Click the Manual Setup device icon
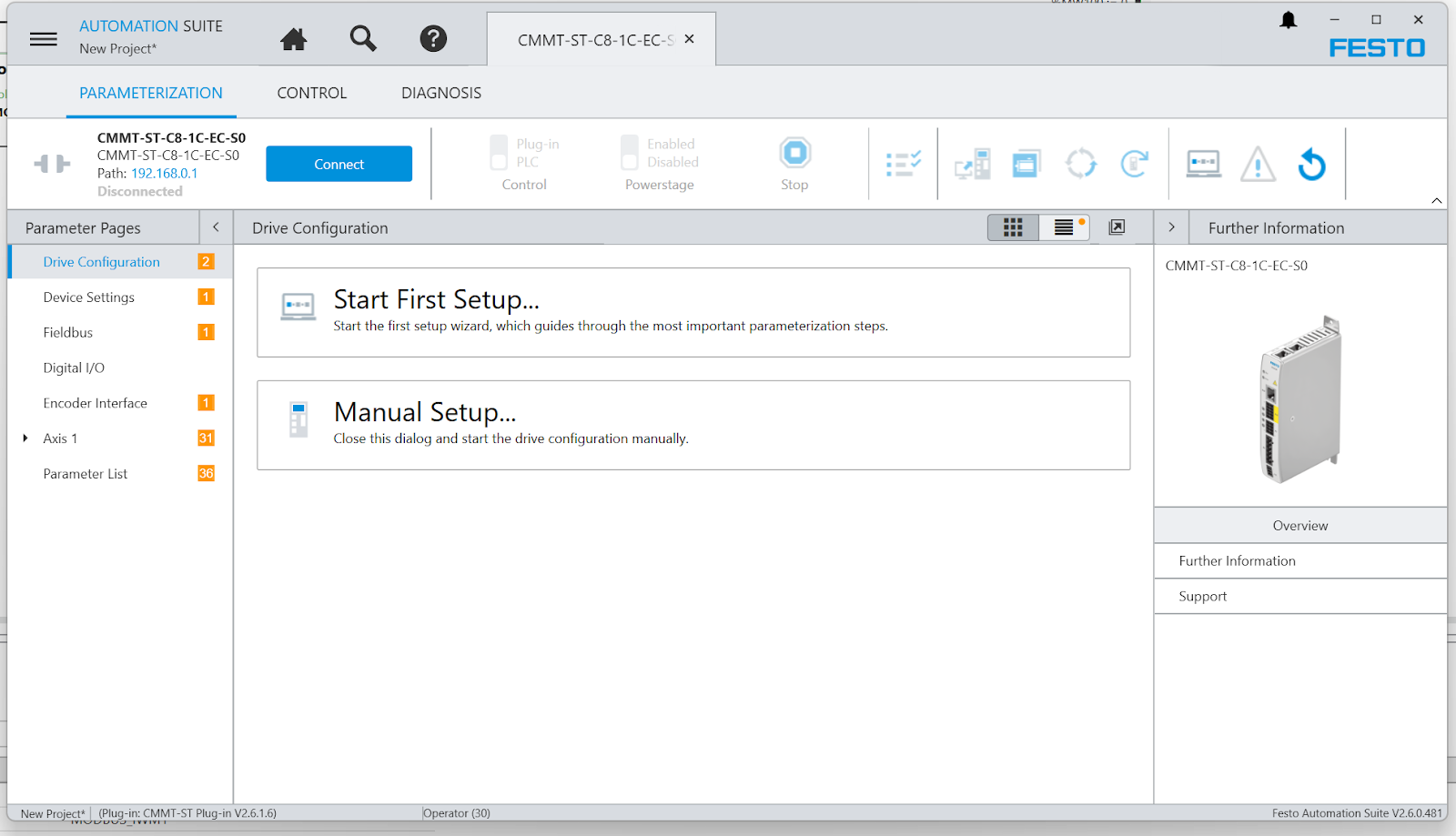Image resolution: width=1456 pixels, height=836 pixels. coord(298,419)
